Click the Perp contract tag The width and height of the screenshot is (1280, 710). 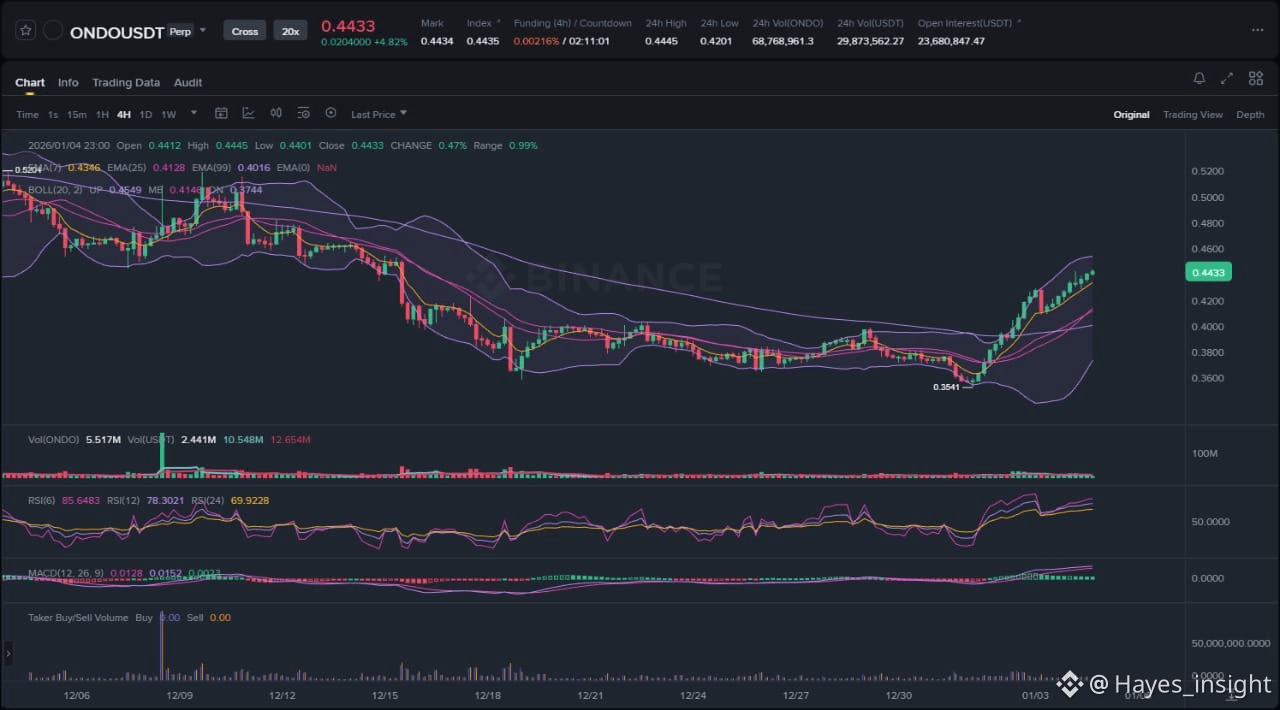180,31
